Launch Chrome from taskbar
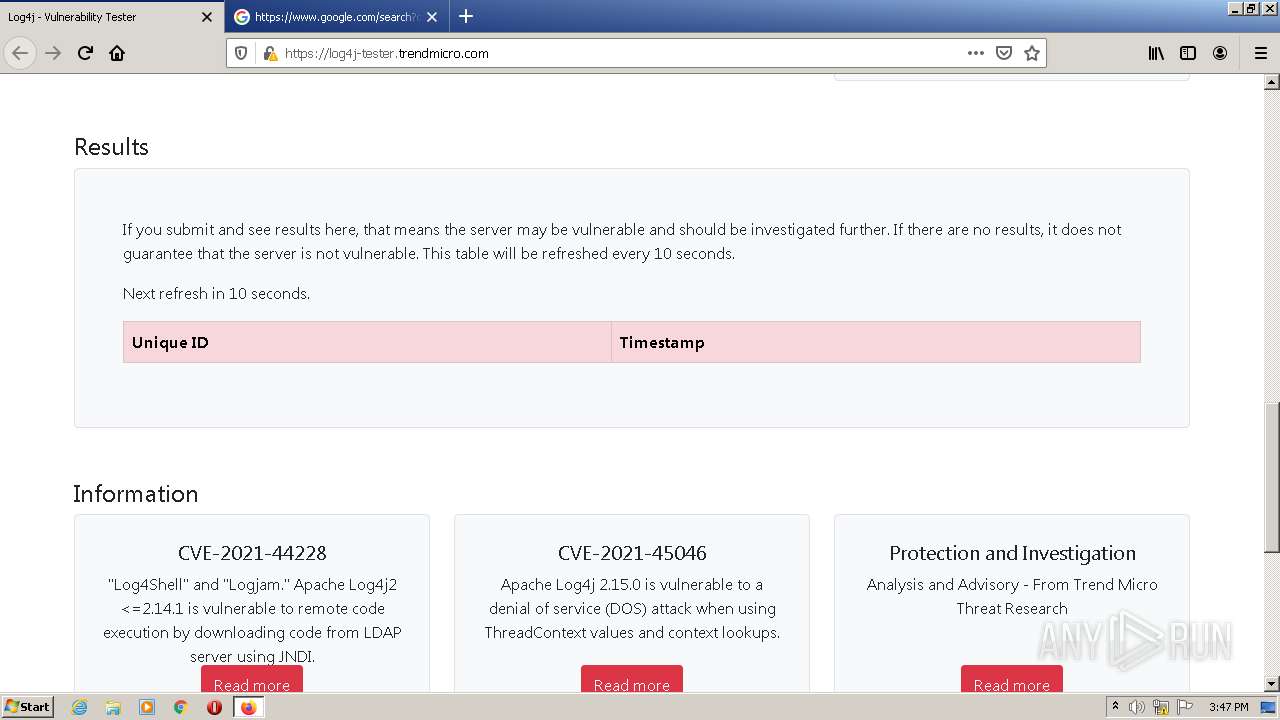Screen dimensions: 1280x720 (x=180, y=707)
